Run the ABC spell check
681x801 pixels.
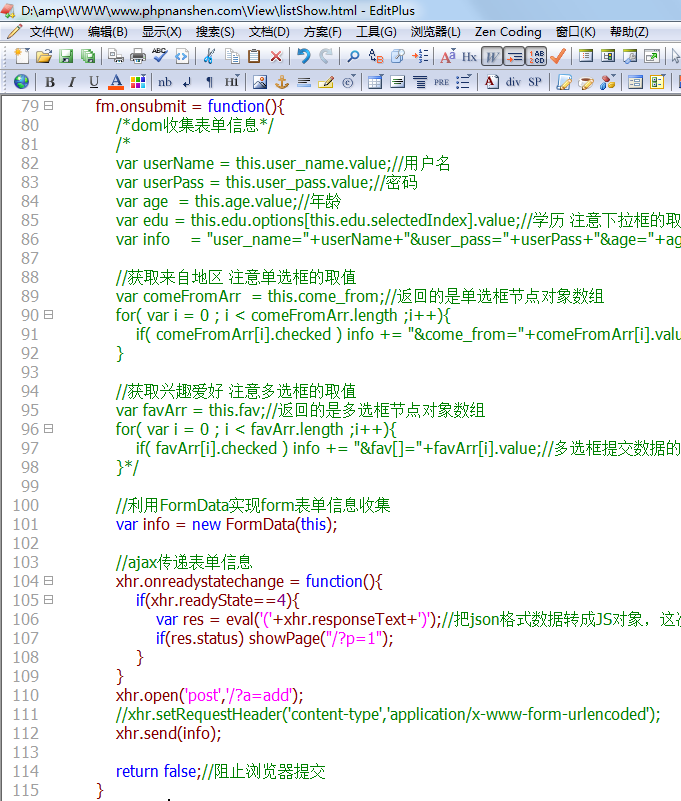(x=160, y=56)
